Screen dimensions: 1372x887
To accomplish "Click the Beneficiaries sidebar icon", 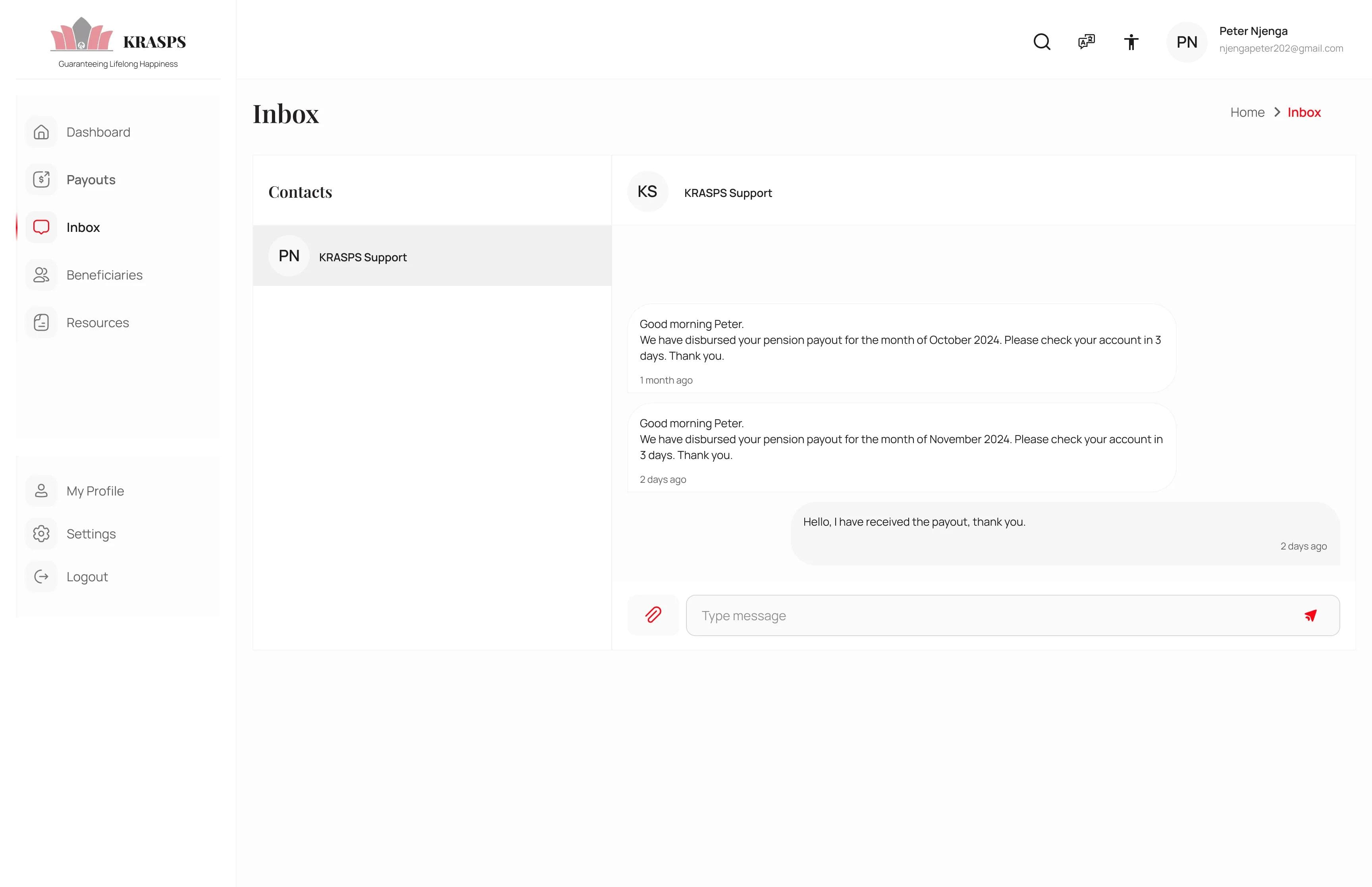I will coord(41,275).
